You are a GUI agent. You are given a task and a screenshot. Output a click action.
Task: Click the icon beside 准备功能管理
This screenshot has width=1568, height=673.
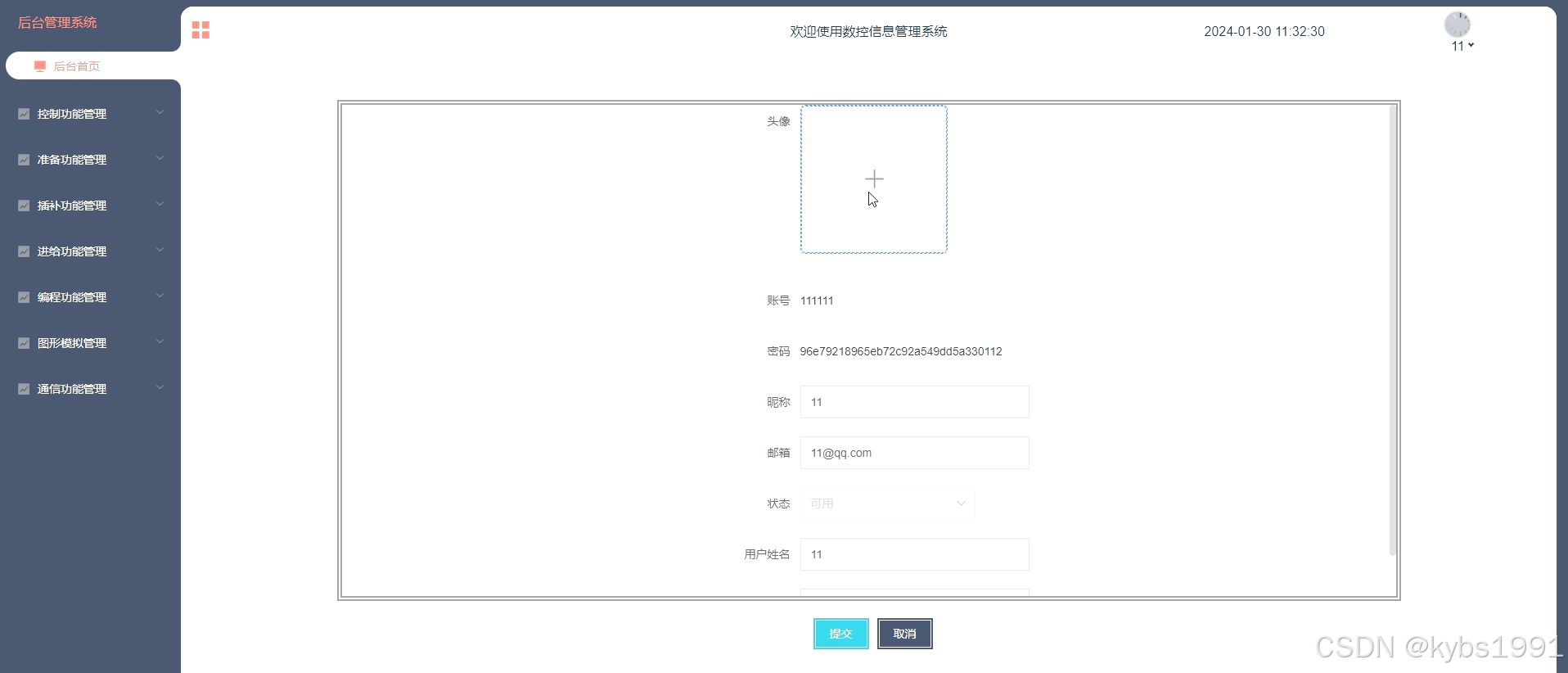point(24,160)
